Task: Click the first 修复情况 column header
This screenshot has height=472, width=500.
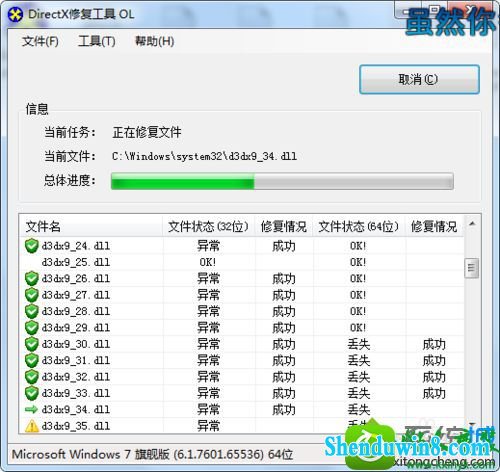Action: (284, 226)
